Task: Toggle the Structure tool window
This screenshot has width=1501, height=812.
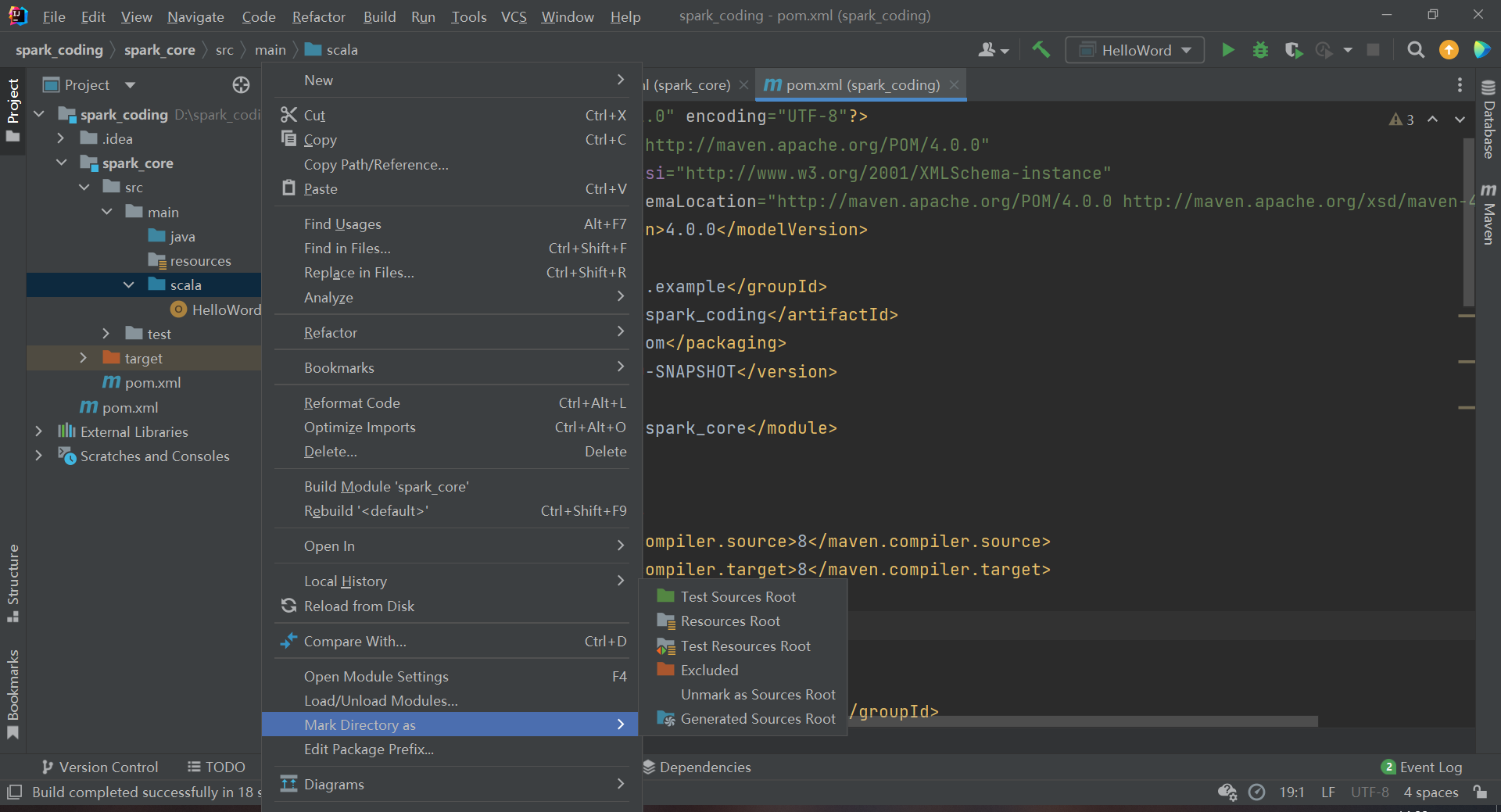Action: coord(13,582)
